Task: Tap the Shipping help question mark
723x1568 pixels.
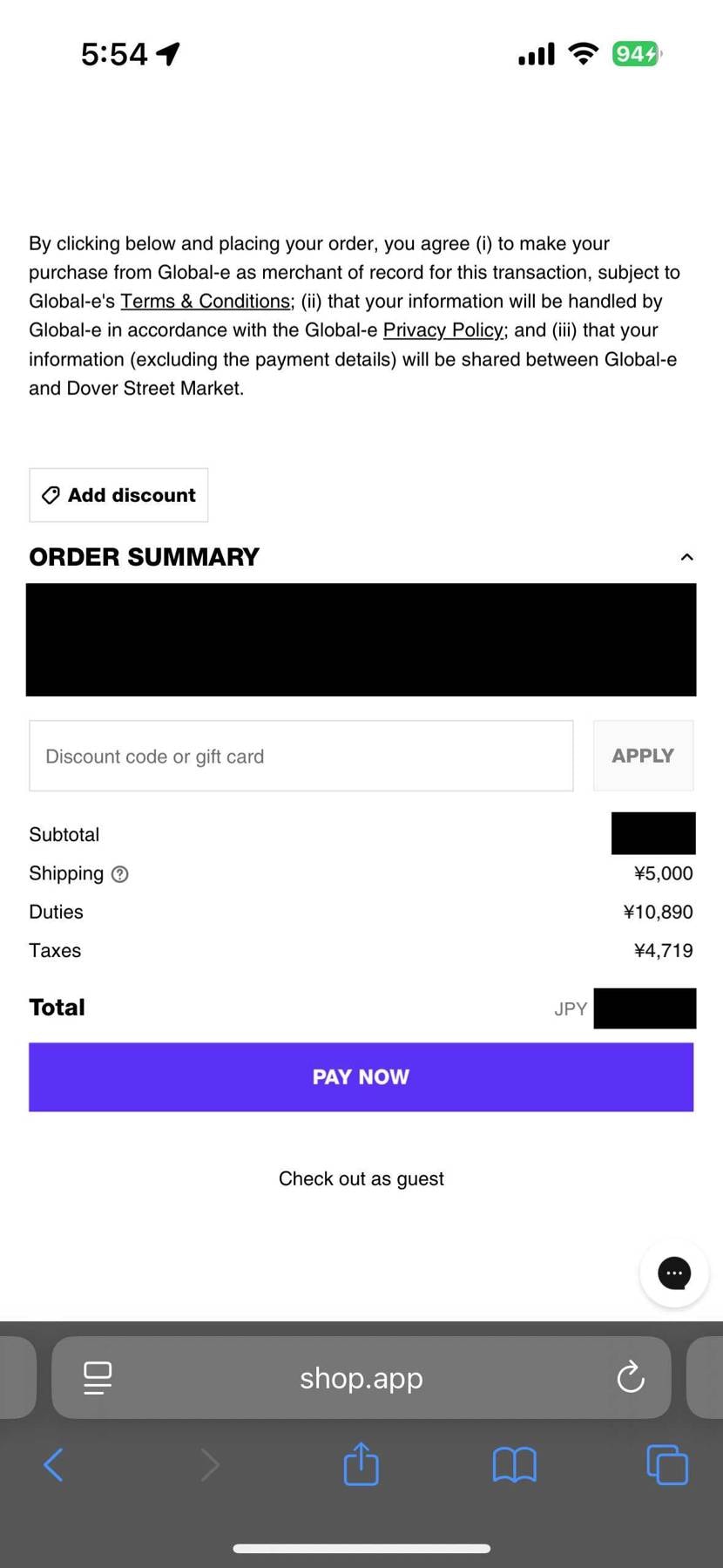Action: coord(121,873)
